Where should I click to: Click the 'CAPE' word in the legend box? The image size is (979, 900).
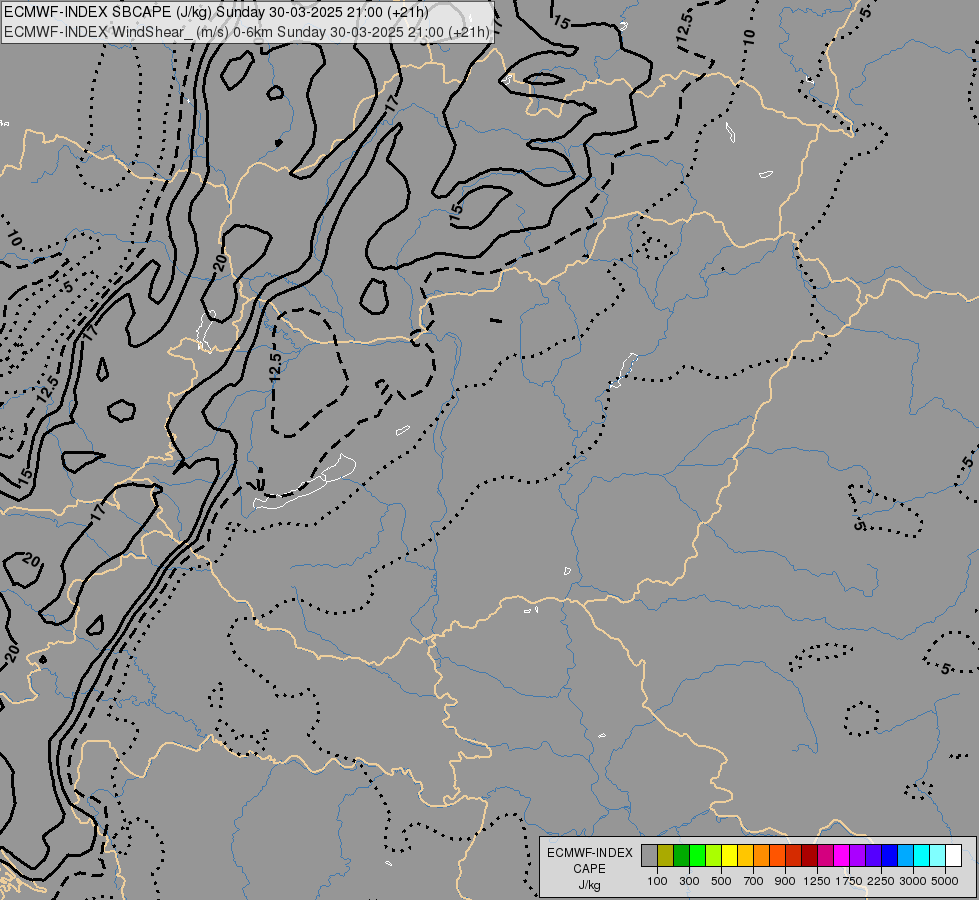click(x=589, y=869)
